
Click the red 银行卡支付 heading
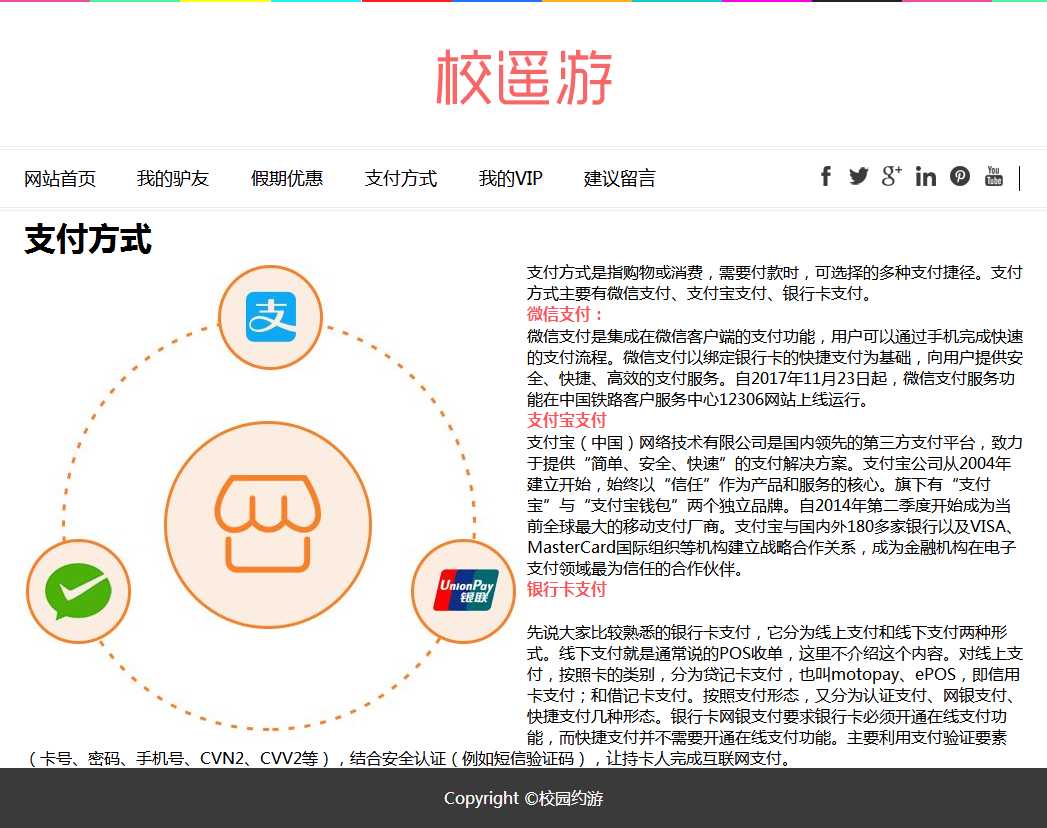tap(567, 589)
